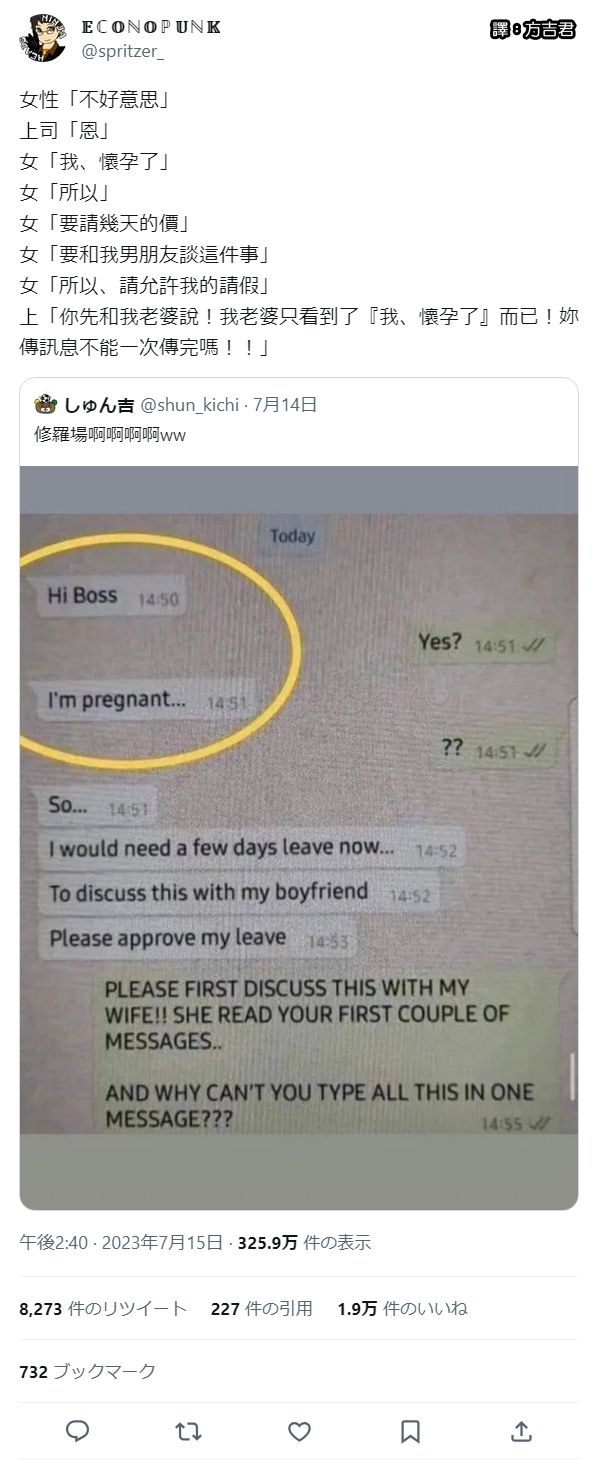Click the 譯：方吉君 translator badge

(533, 30)
